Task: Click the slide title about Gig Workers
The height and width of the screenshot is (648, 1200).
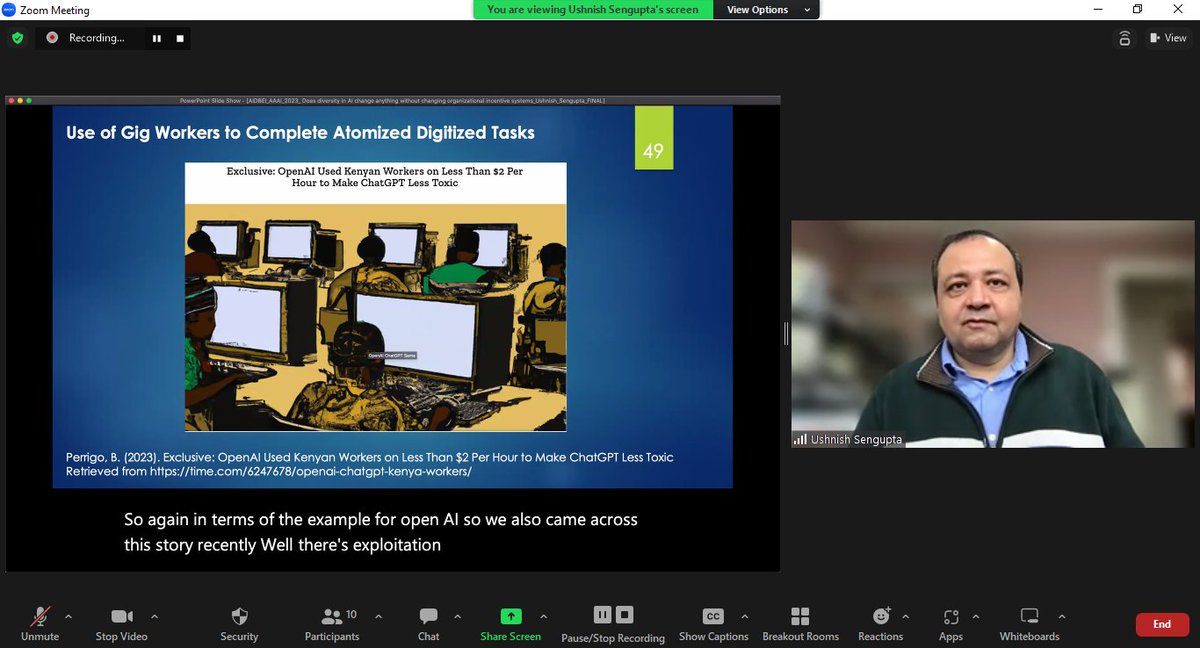Action: 300,132
